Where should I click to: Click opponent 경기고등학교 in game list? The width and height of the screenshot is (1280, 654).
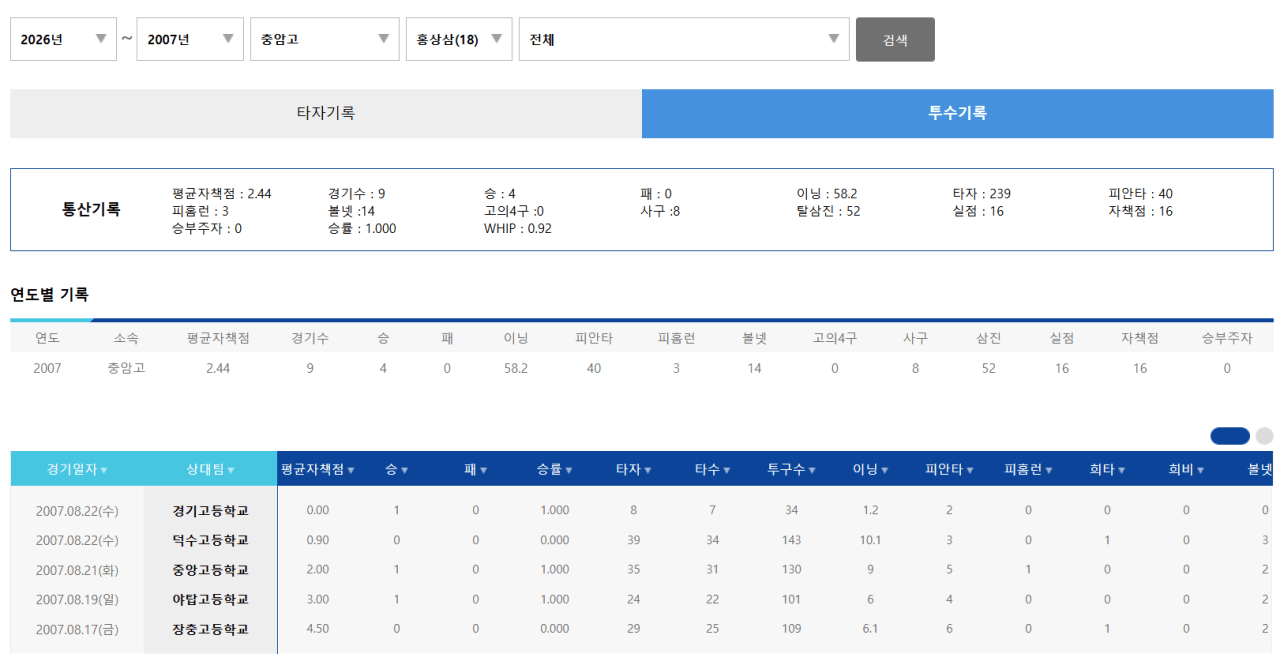pos(210,510)
